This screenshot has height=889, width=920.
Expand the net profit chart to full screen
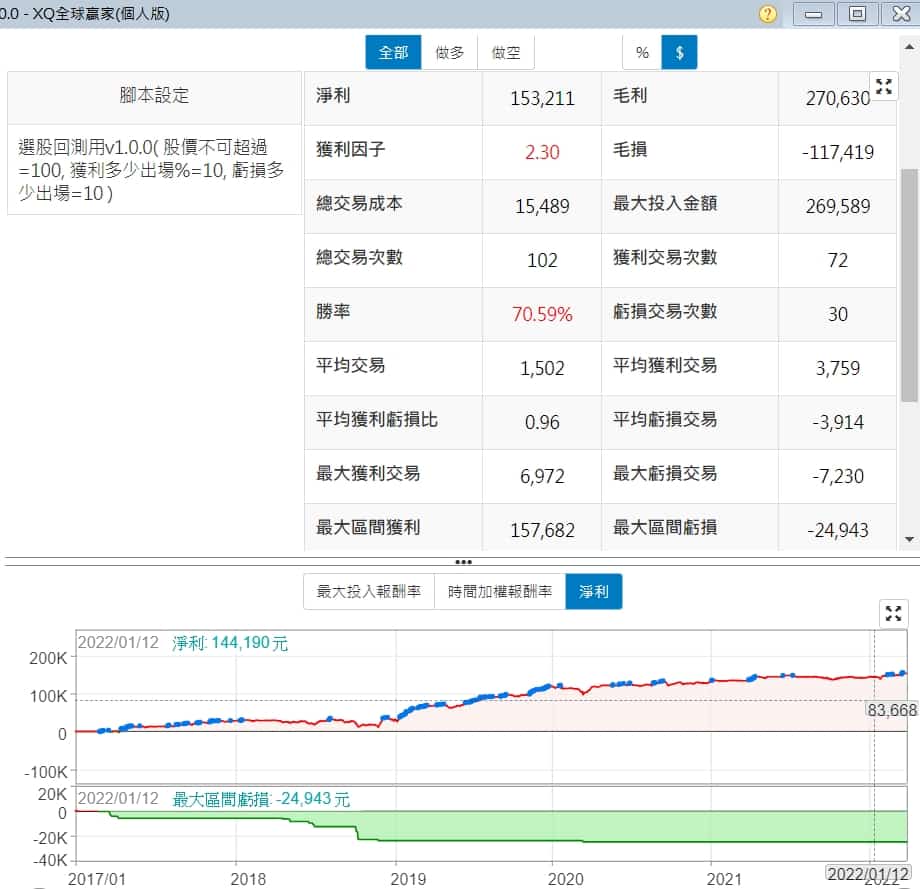coord(894,613)
